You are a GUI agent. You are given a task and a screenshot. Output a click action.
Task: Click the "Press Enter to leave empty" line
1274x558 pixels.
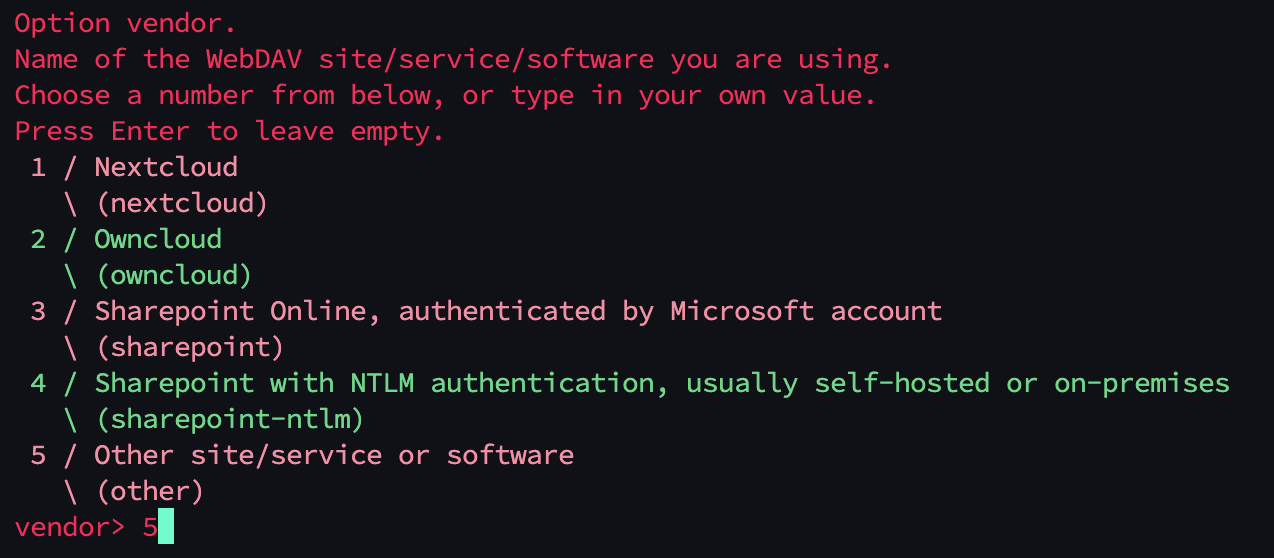tap(229, 131)
